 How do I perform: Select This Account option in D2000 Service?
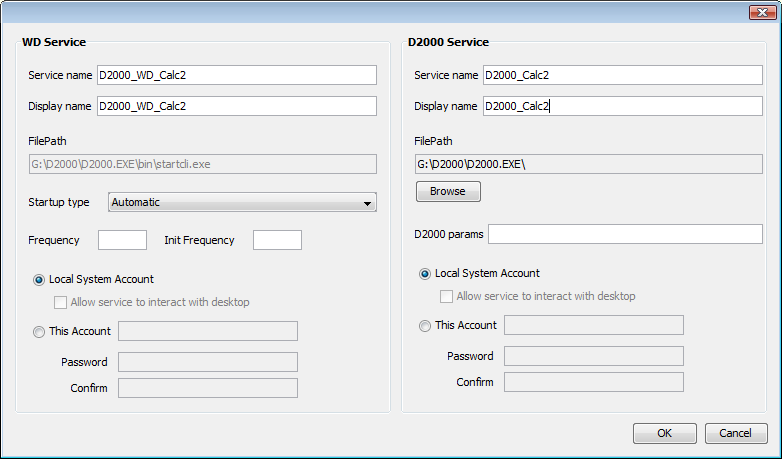pyautogui.click(x=425, y=326)
